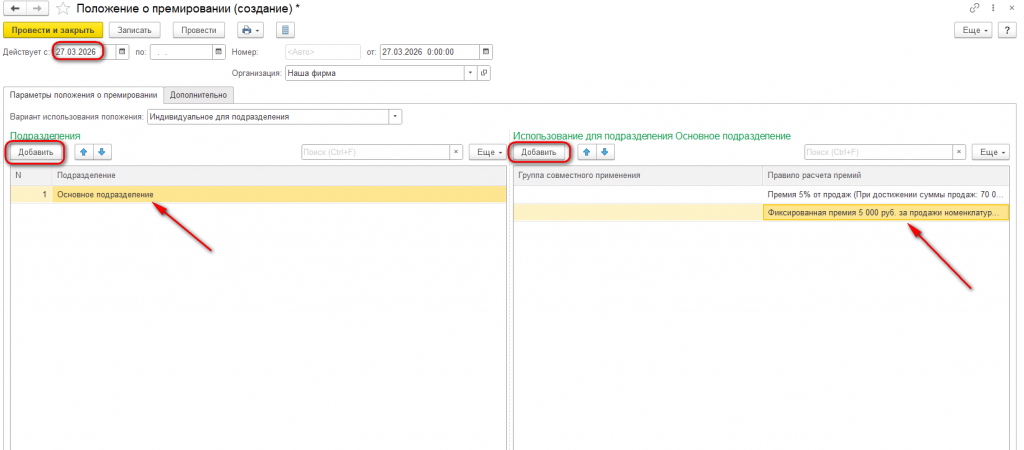
Task: Click the 'Группа совместного применения' column header
Action: [638, 176]
